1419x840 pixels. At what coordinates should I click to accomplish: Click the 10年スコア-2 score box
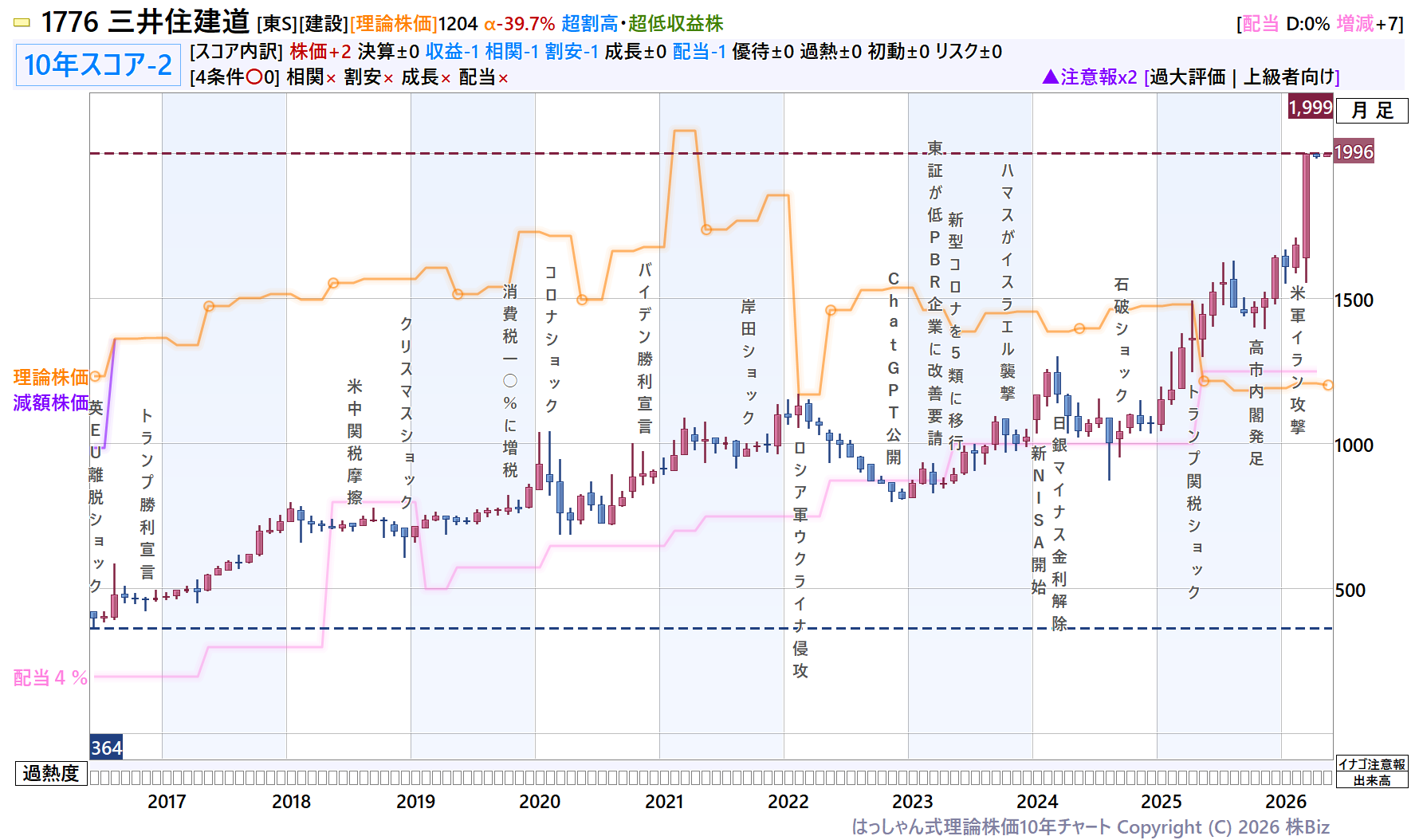(98, 65)
